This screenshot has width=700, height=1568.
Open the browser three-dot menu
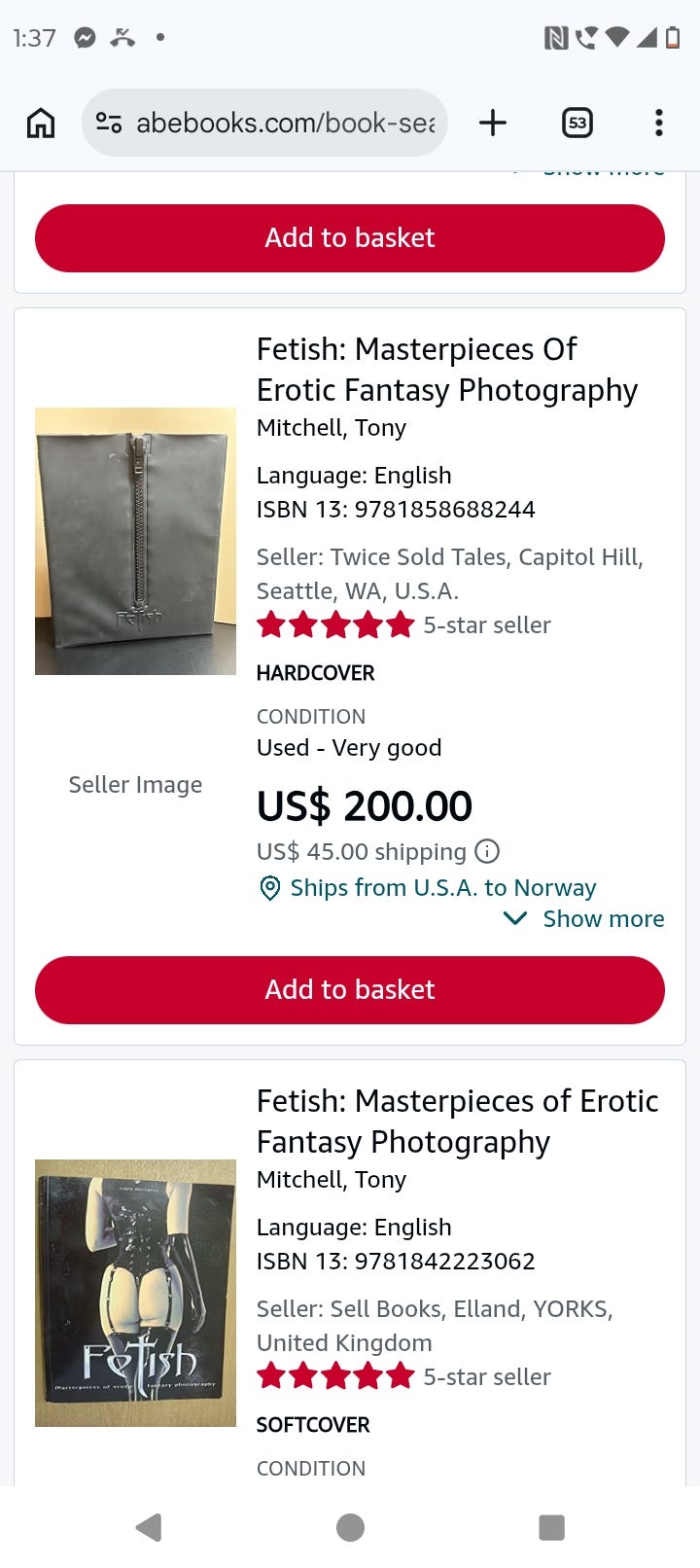coord(659,123)
